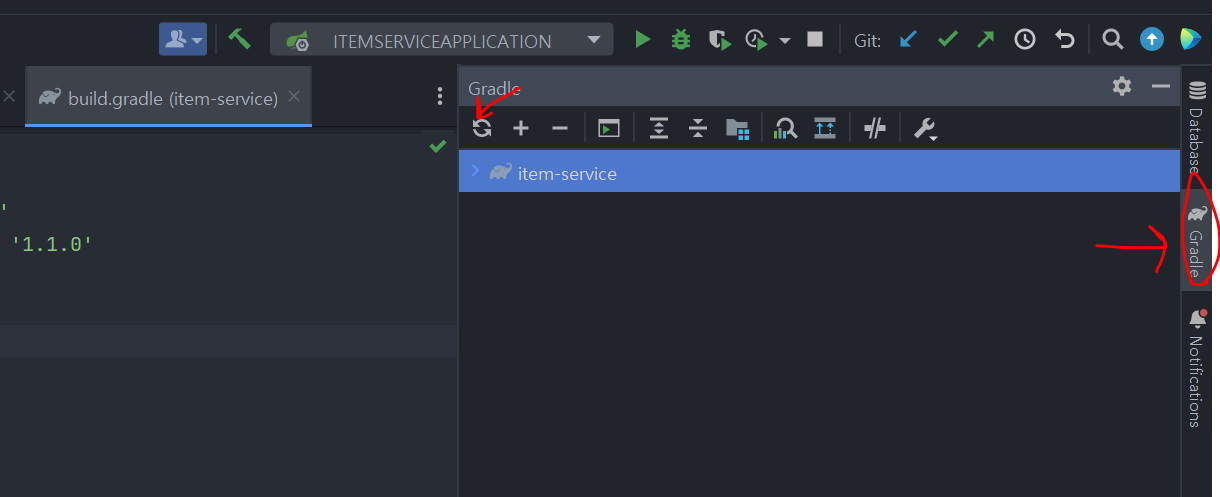Image resolution: width=1220 pixels, height=497 pixels.
Task: Select the item-service project row
Action: pos(820,172)
